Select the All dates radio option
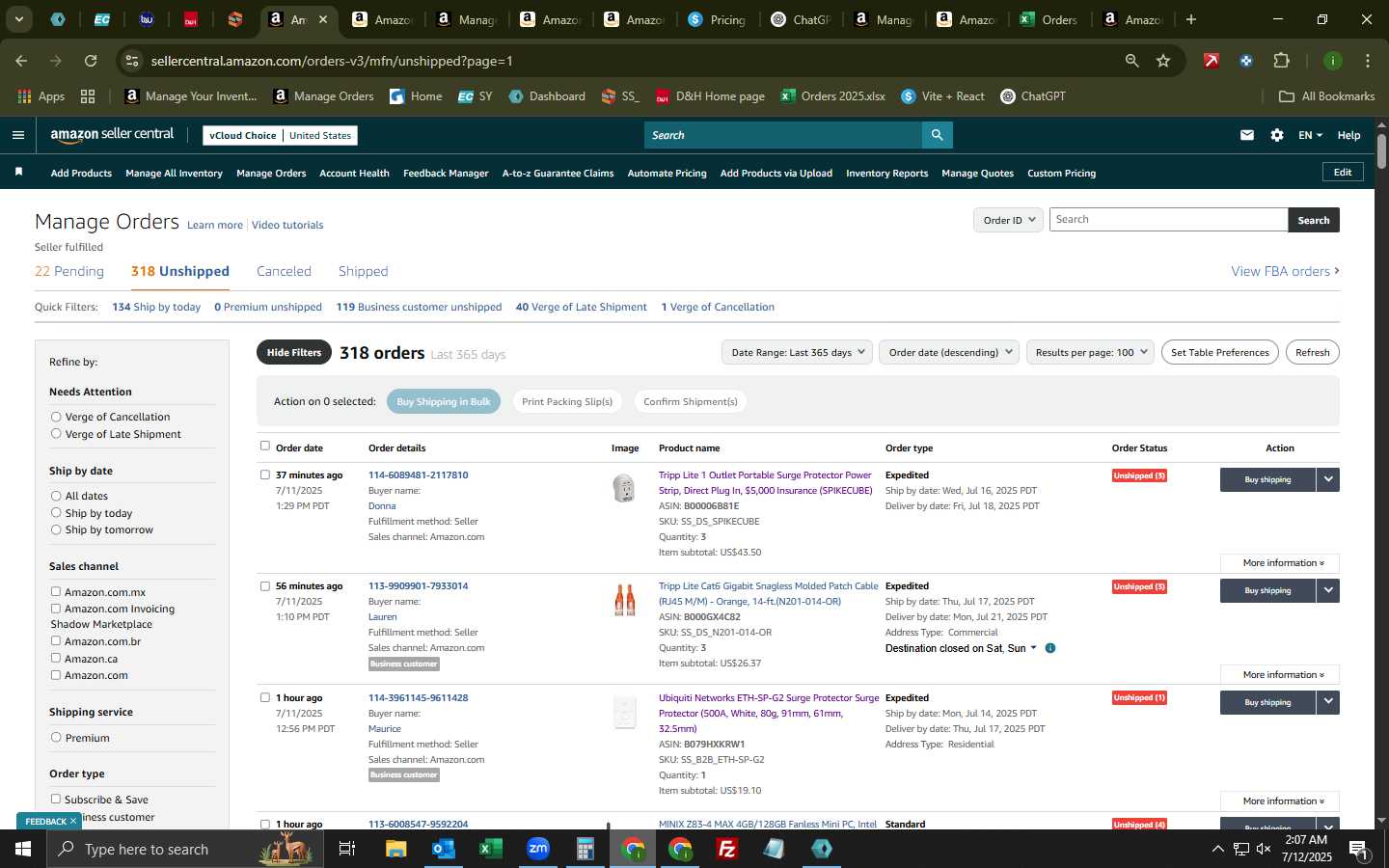 [x=56, y=496]
